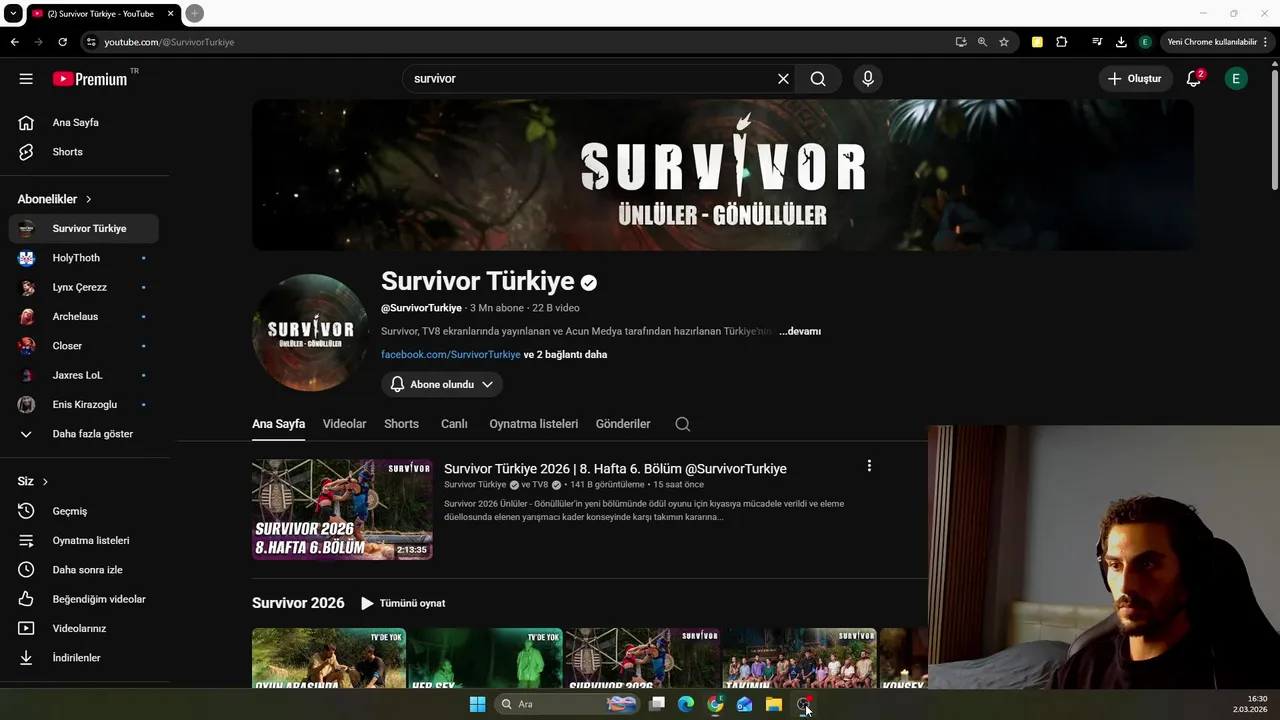The height and width of the screenshot is (720, 1280).
Task: Switch to the channel Shorts tab
Action: [401, 424]
